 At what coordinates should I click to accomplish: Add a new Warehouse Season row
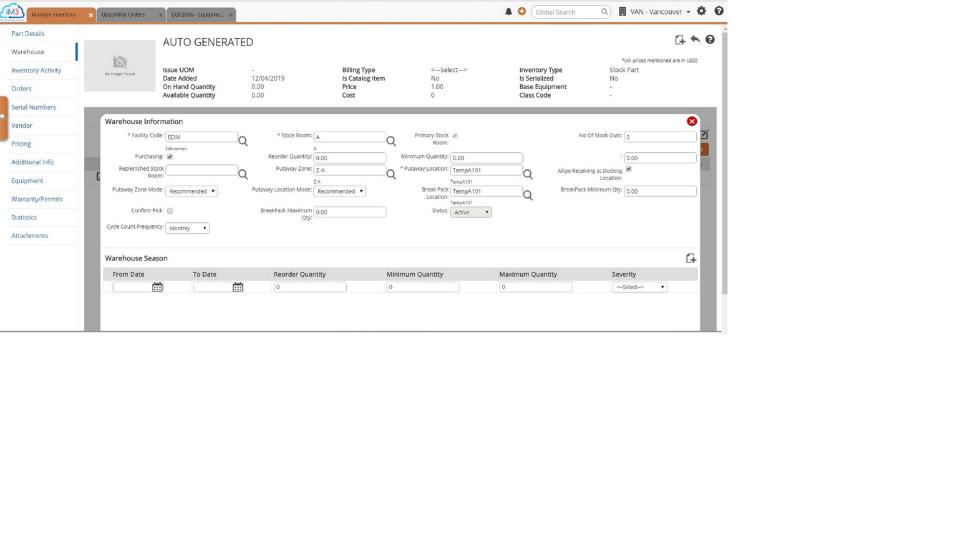click(691, 259)
